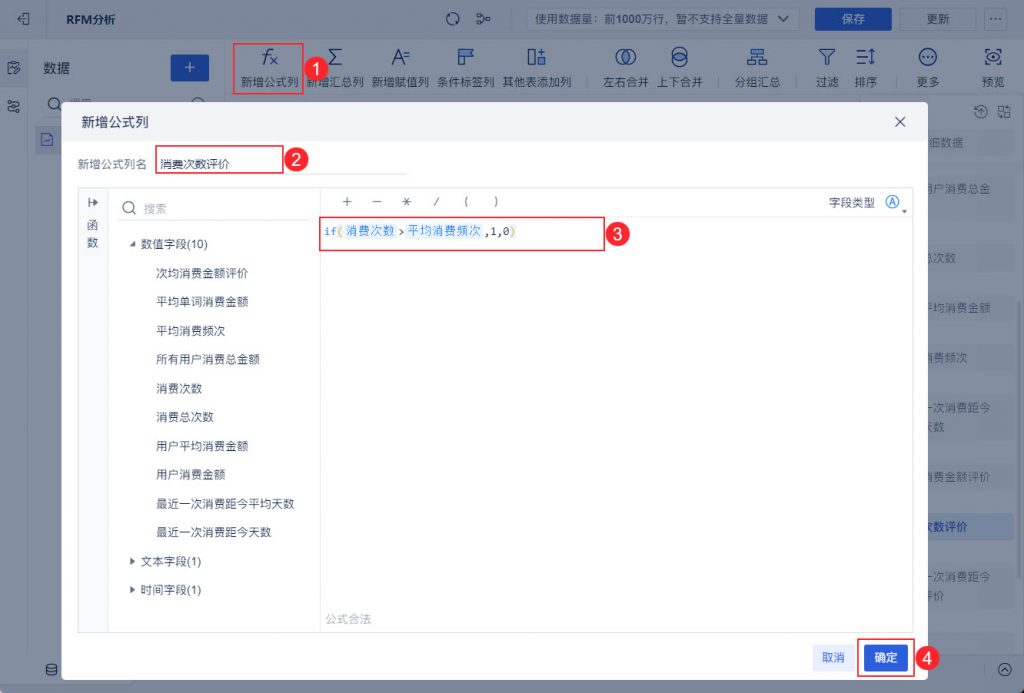Click the exit back icon at top left
Viewport: 1024px width, 693px height.
pyautogui.click(x=24, y=19)
